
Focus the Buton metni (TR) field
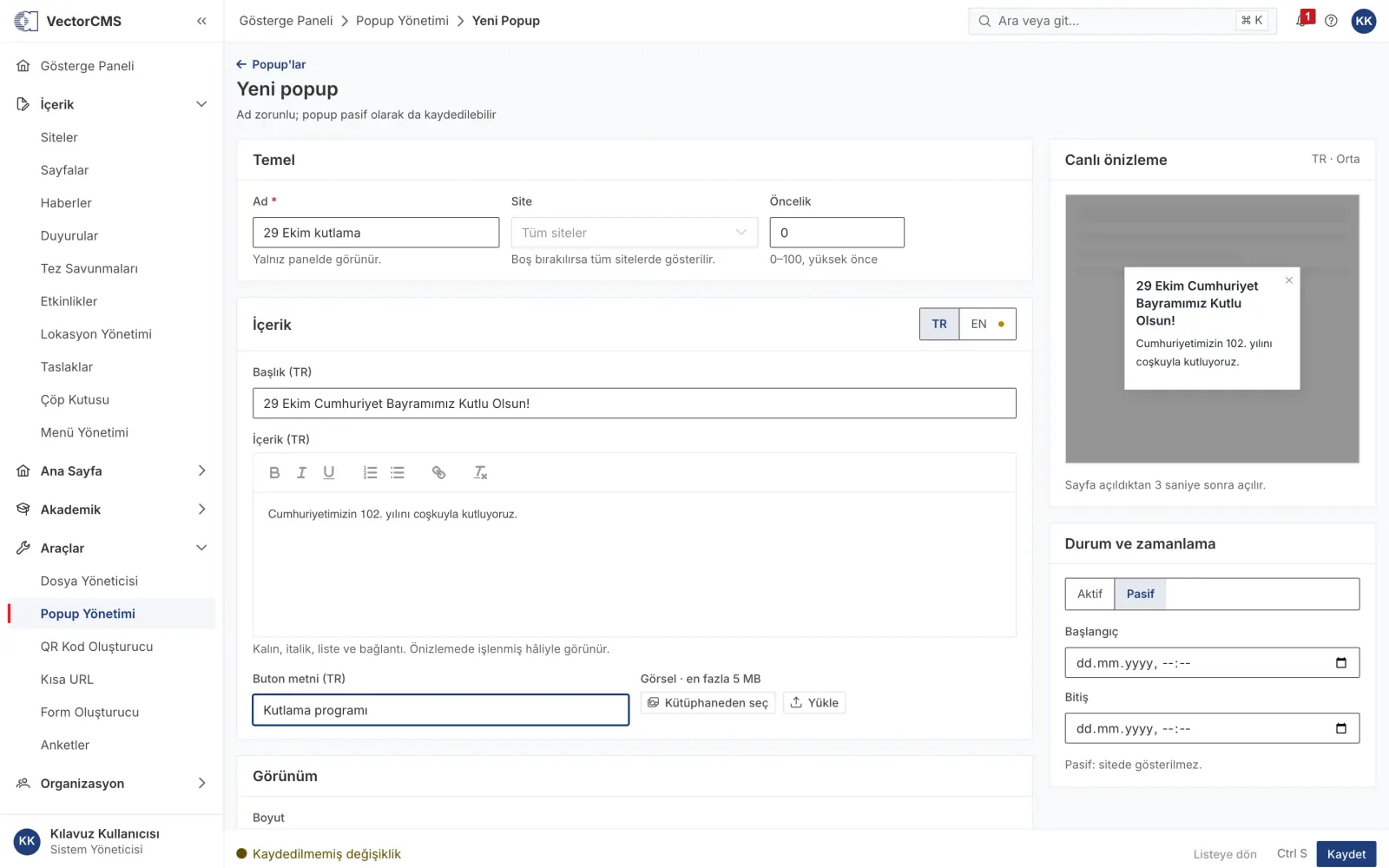point(440,710)
